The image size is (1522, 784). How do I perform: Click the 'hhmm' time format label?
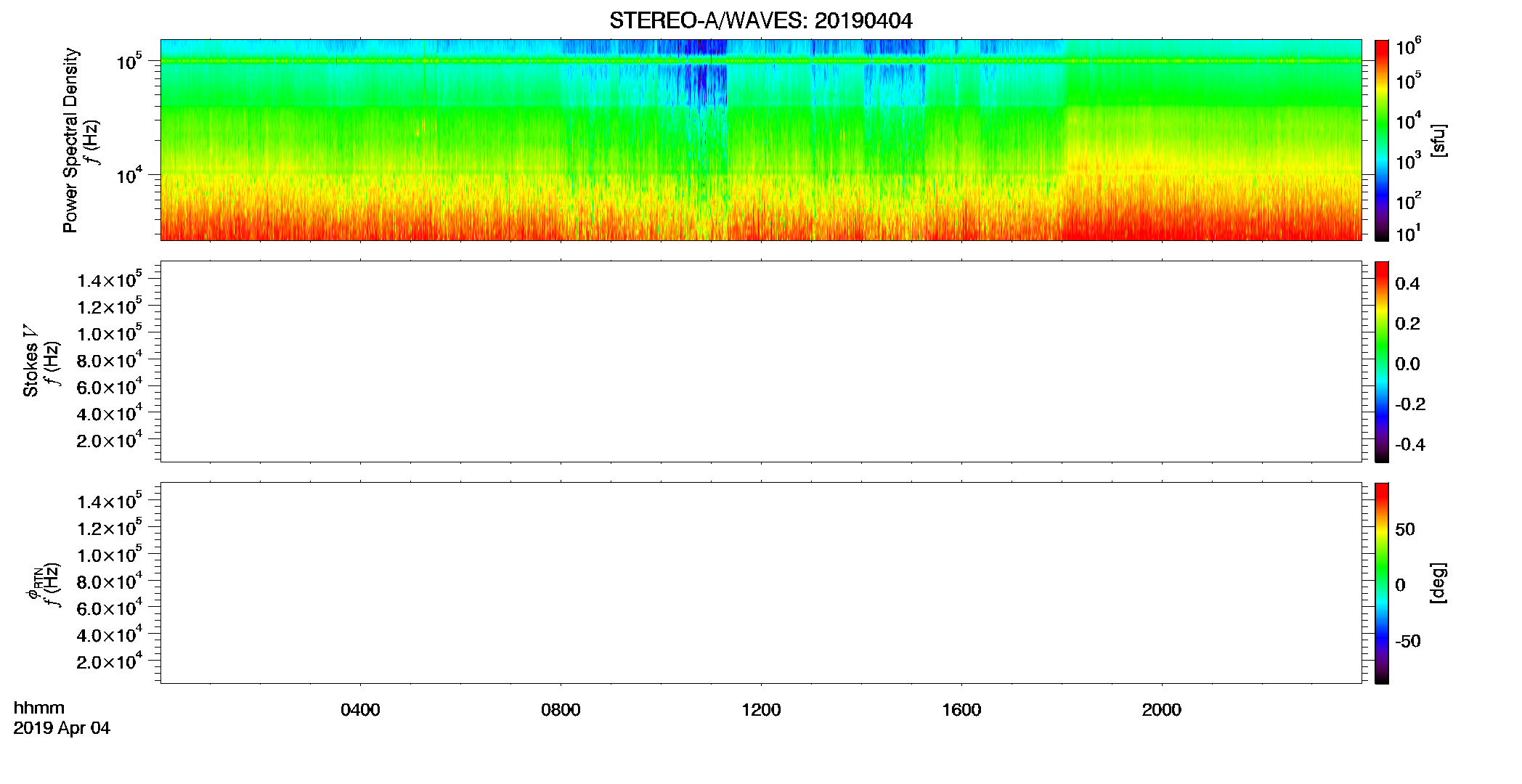(39, 709)
